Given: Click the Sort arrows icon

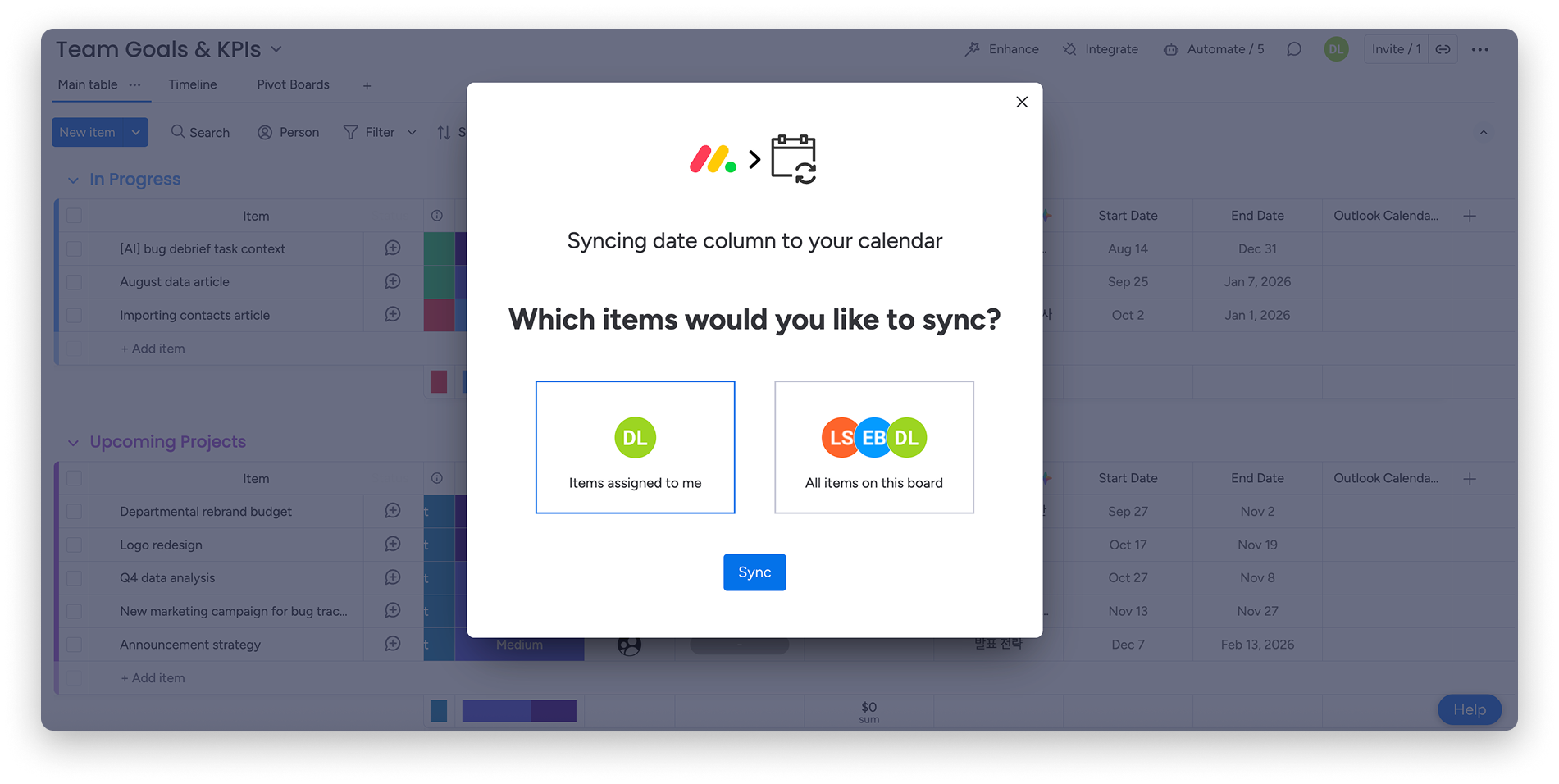Looking at the screenshot, I should click(444, 133).
